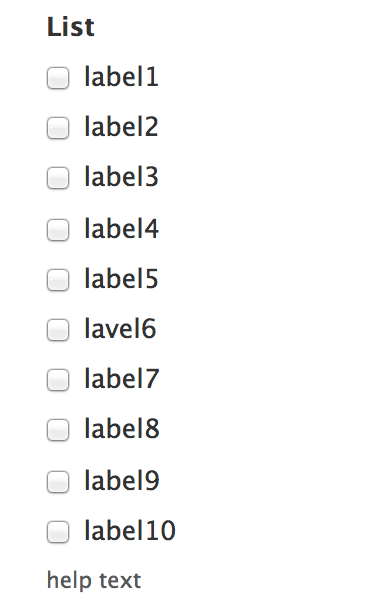Toggle the checkbox for label10

tap(58, 531)
